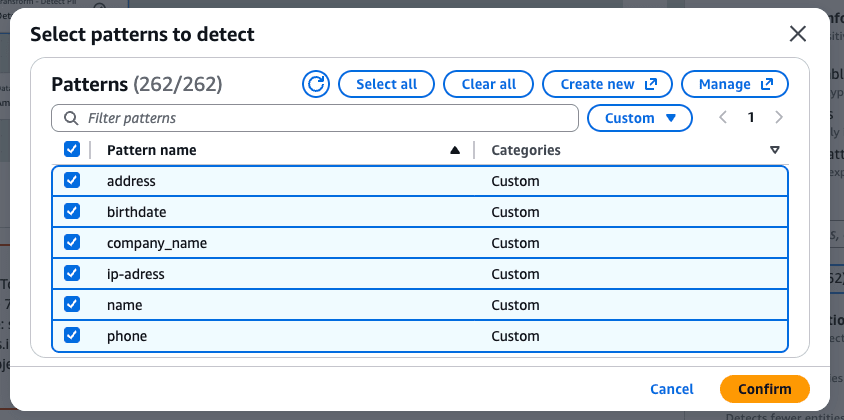Toggle the header select-all checkbox
This screenshot has width=844, height=420.
pos(72,149)
